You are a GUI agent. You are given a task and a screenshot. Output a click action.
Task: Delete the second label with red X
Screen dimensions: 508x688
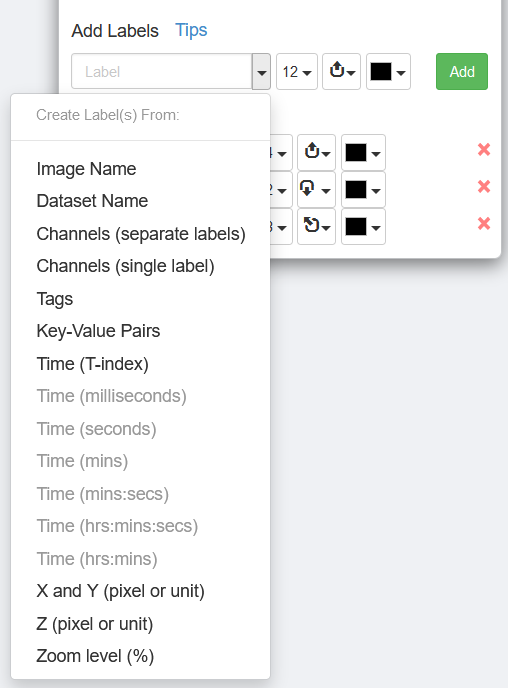pos(484,187)
